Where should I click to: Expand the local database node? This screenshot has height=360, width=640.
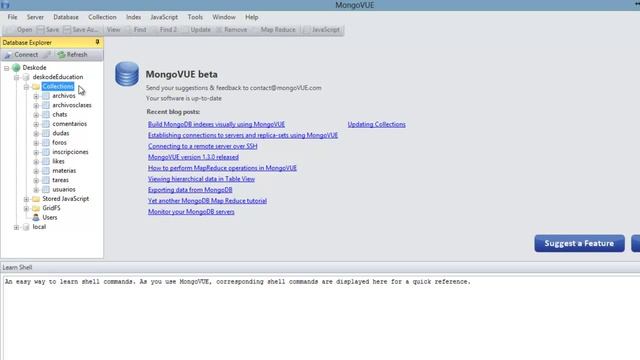click(x=16, y=227)
